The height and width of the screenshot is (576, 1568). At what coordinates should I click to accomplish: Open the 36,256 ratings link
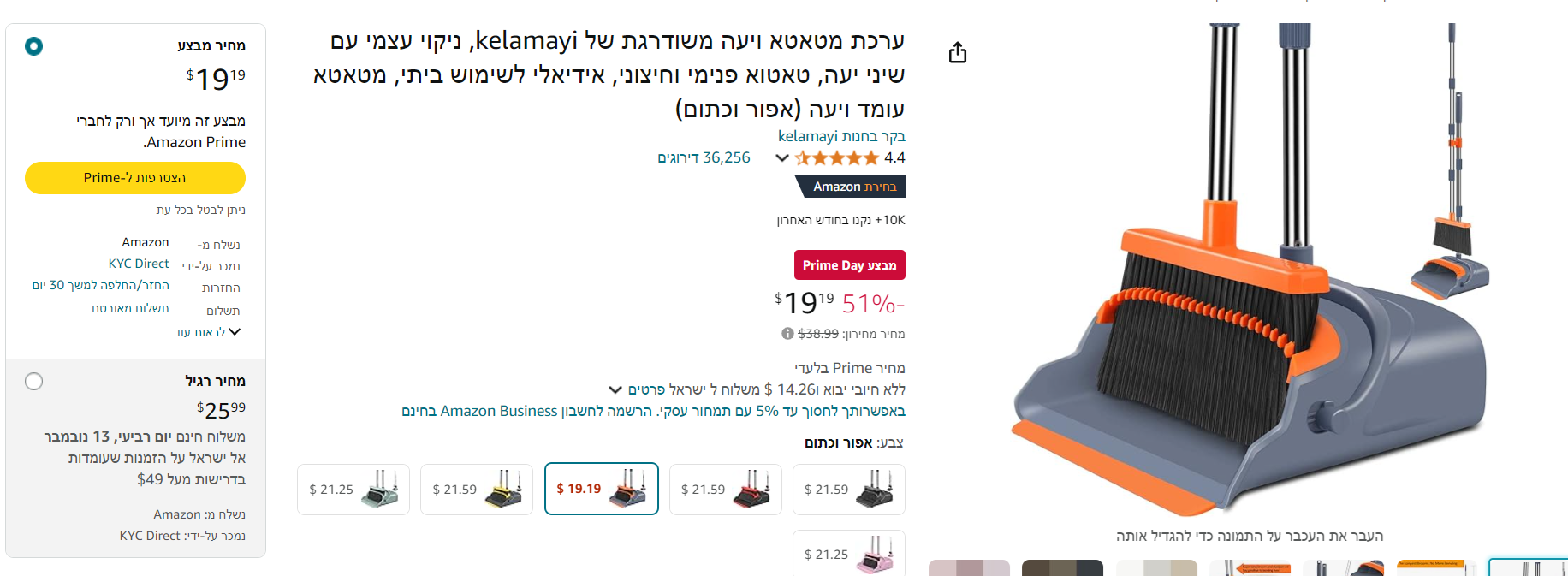click(x=704, y=157)
